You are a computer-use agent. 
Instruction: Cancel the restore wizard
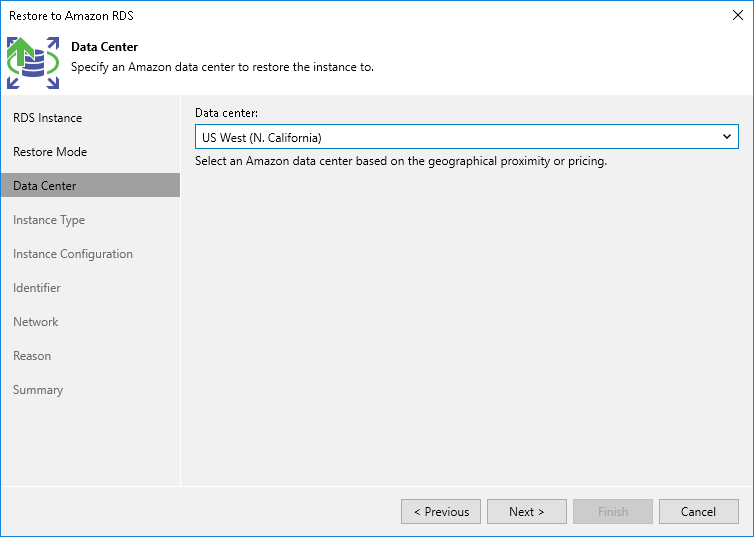(698, 512)
